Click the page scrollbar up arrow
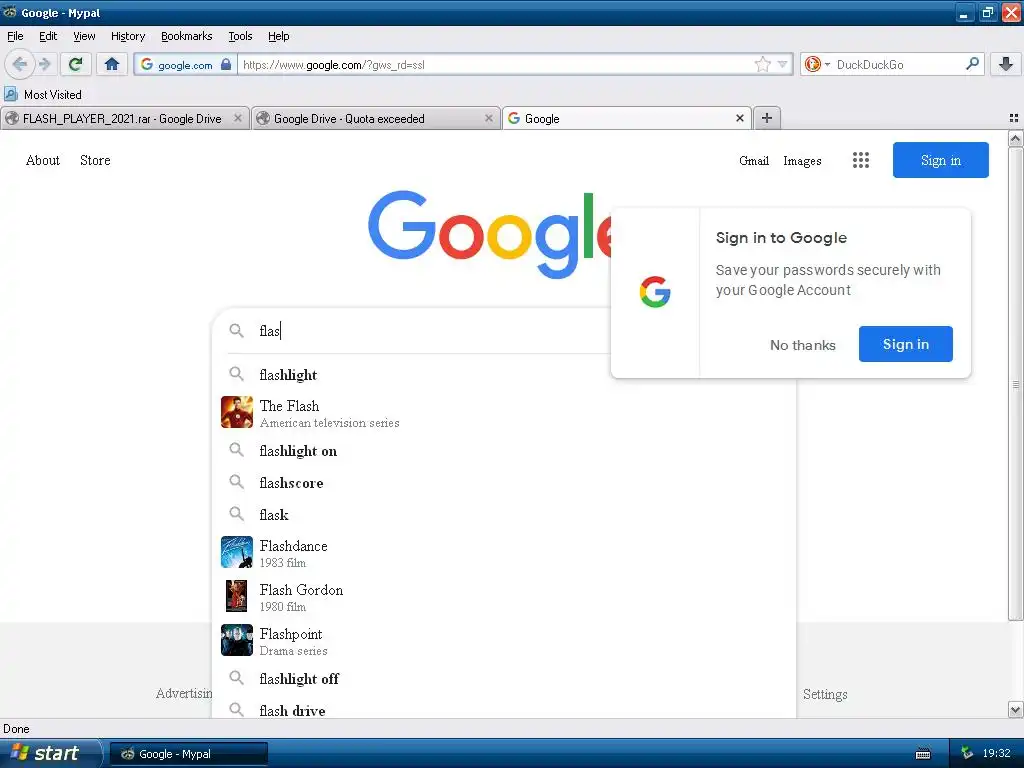Image resolution: width=1024 pixels, height=768 pixels. click(x=1015, y=138)
